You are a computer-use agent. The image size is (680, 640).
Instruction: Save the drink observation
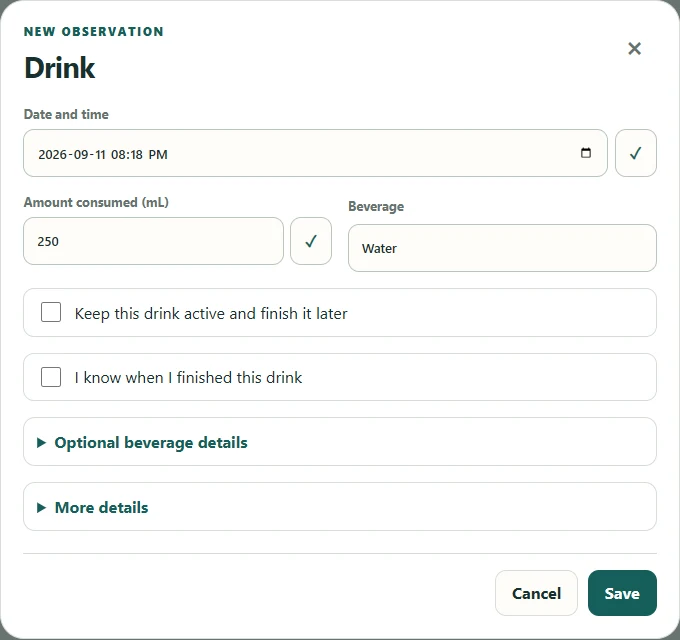point(622,593)
